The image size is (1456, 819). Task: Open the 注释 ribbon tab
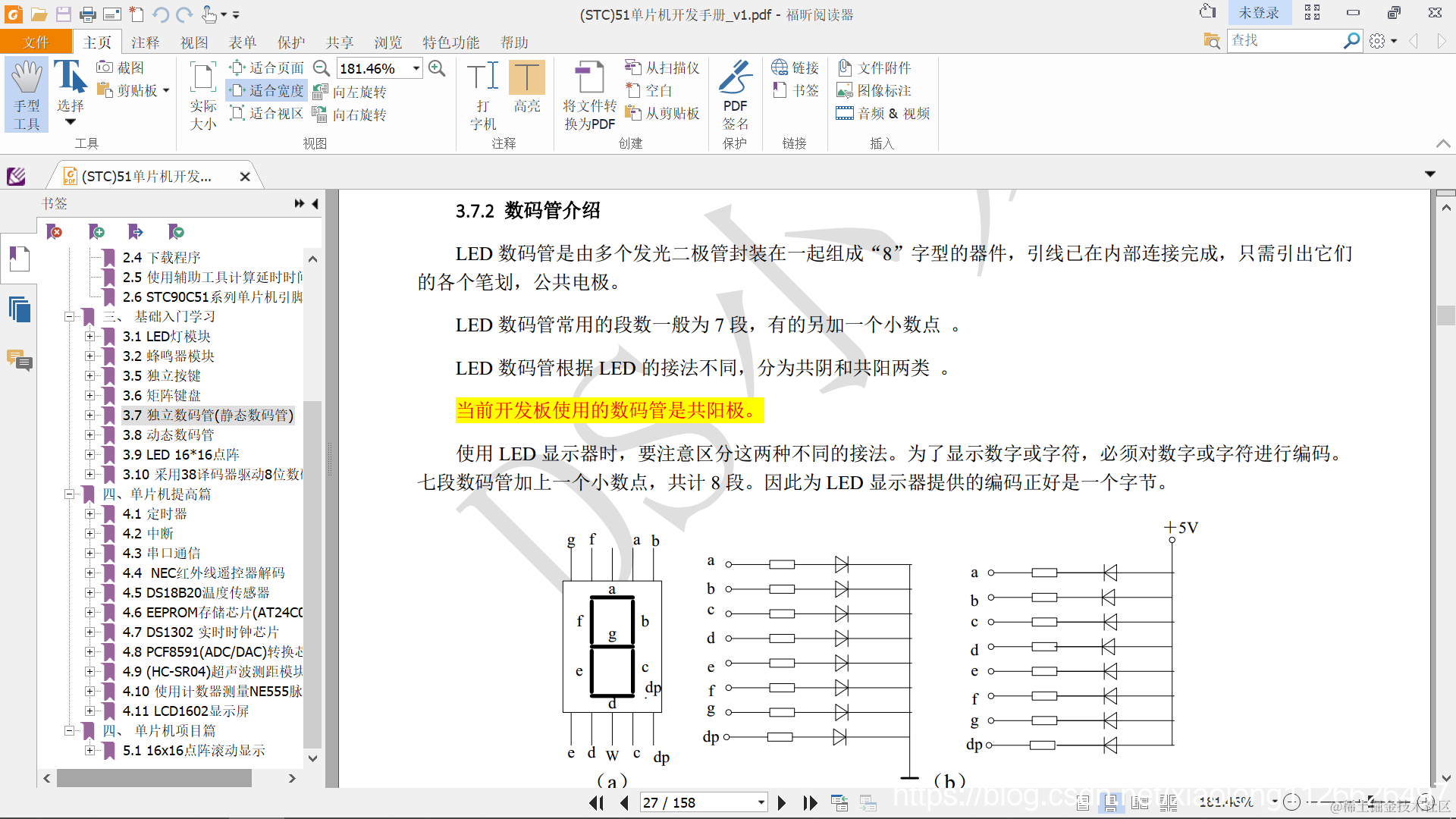click(x=145, y=42)
